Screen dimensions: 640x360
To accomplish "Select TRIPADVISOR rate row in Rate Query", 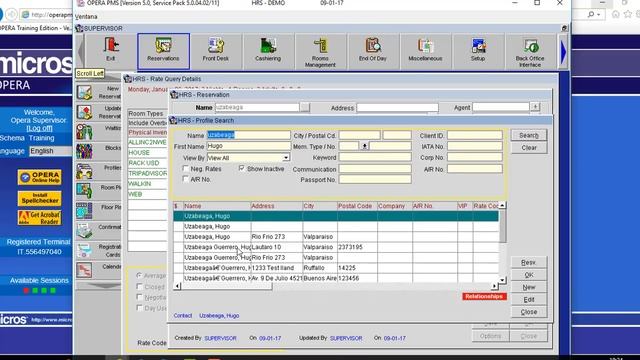I will click(147, 173).
